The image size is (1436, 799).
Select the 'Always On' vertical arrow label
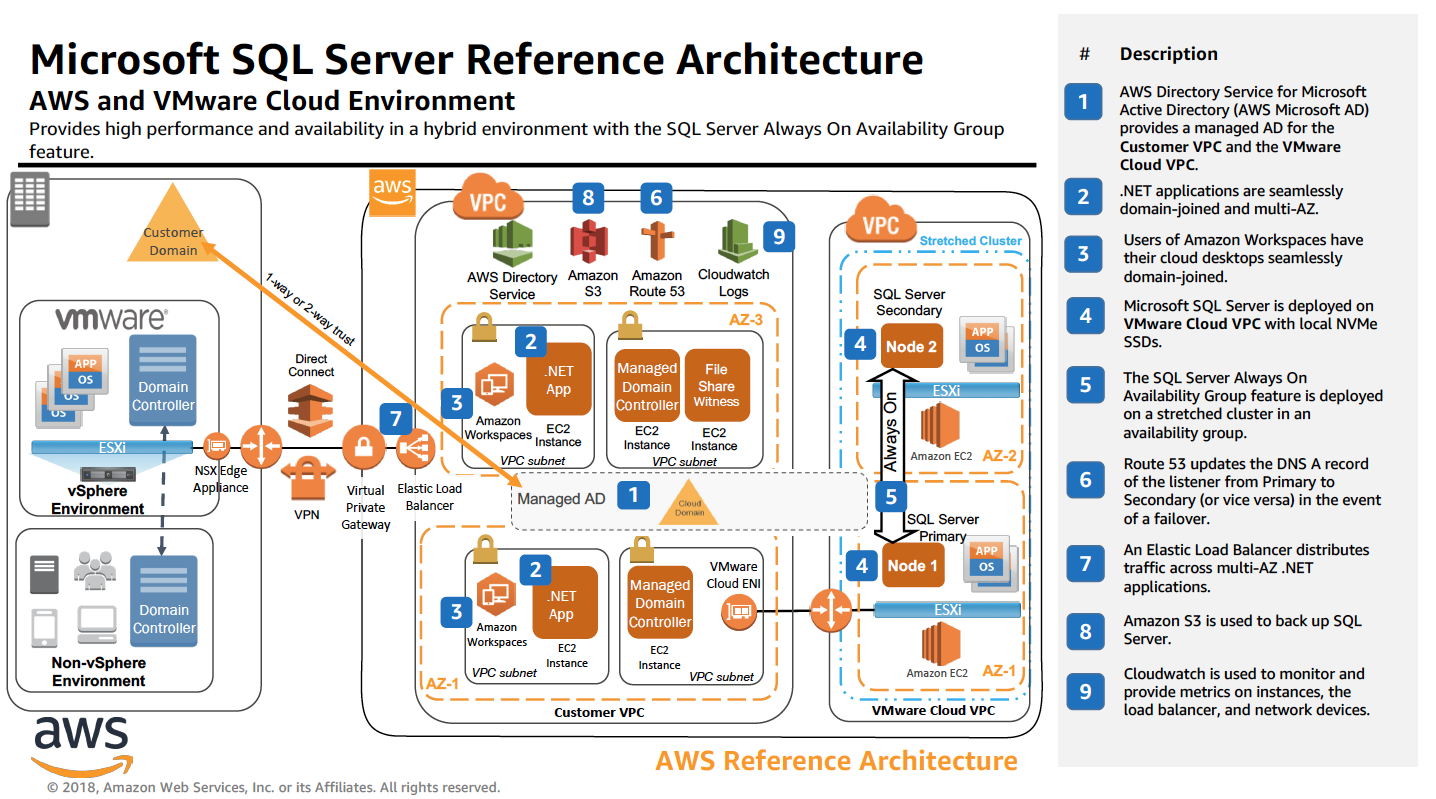[x=891, y=433]
